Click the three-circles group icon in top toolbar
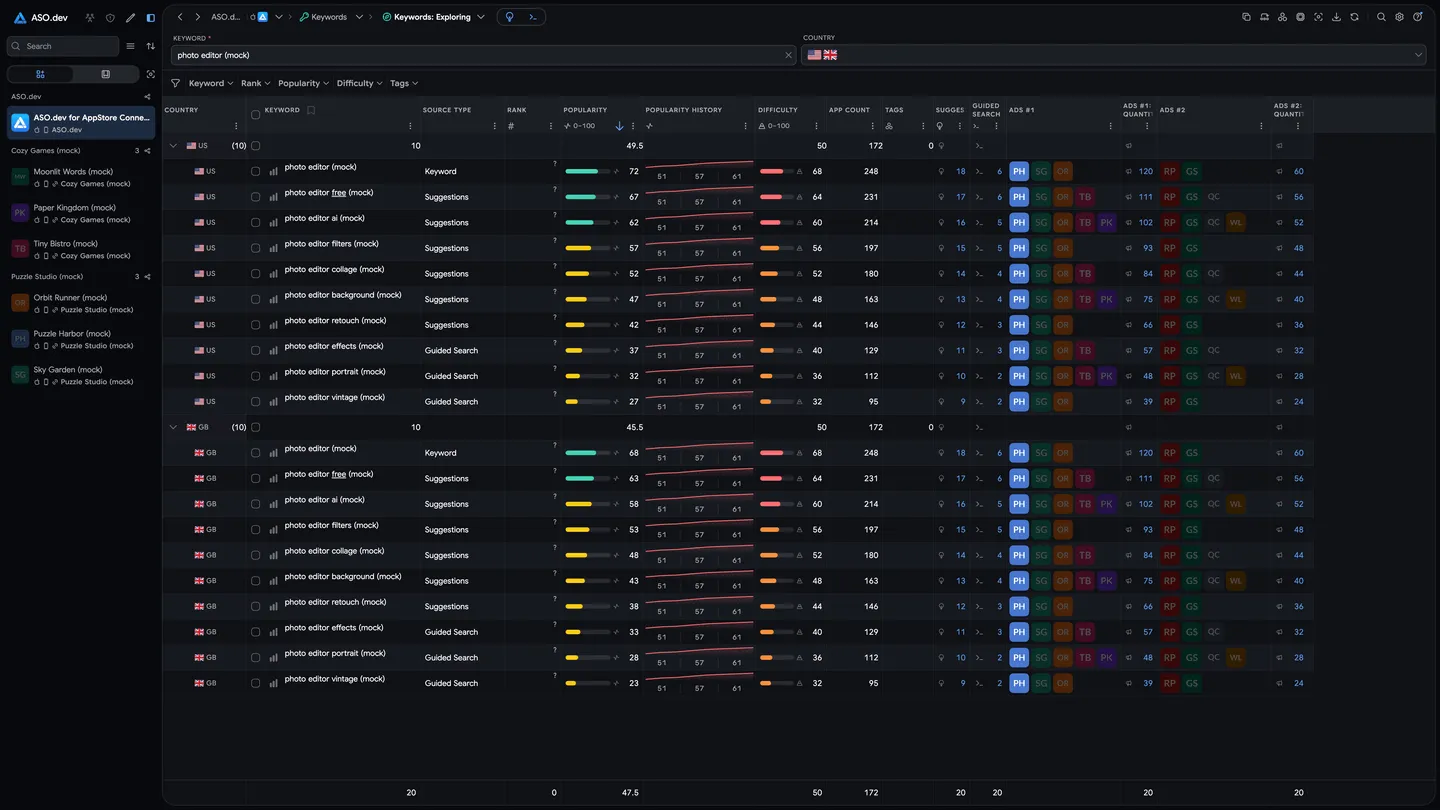This screenshot has width=1440, height=810. pyautogui.click(x=1282, y=17)
